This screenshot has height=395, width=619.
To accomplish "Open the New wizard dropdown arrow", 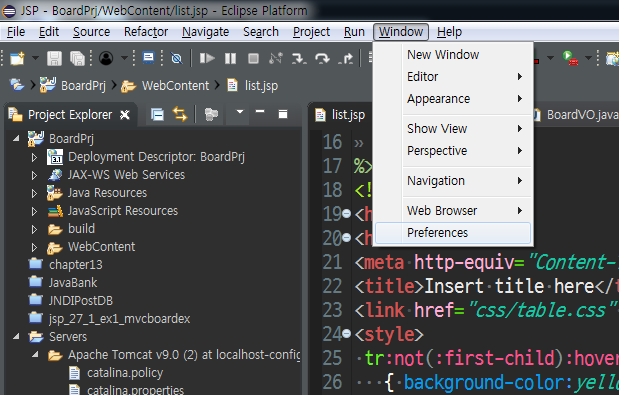I will tap(35, 58).
